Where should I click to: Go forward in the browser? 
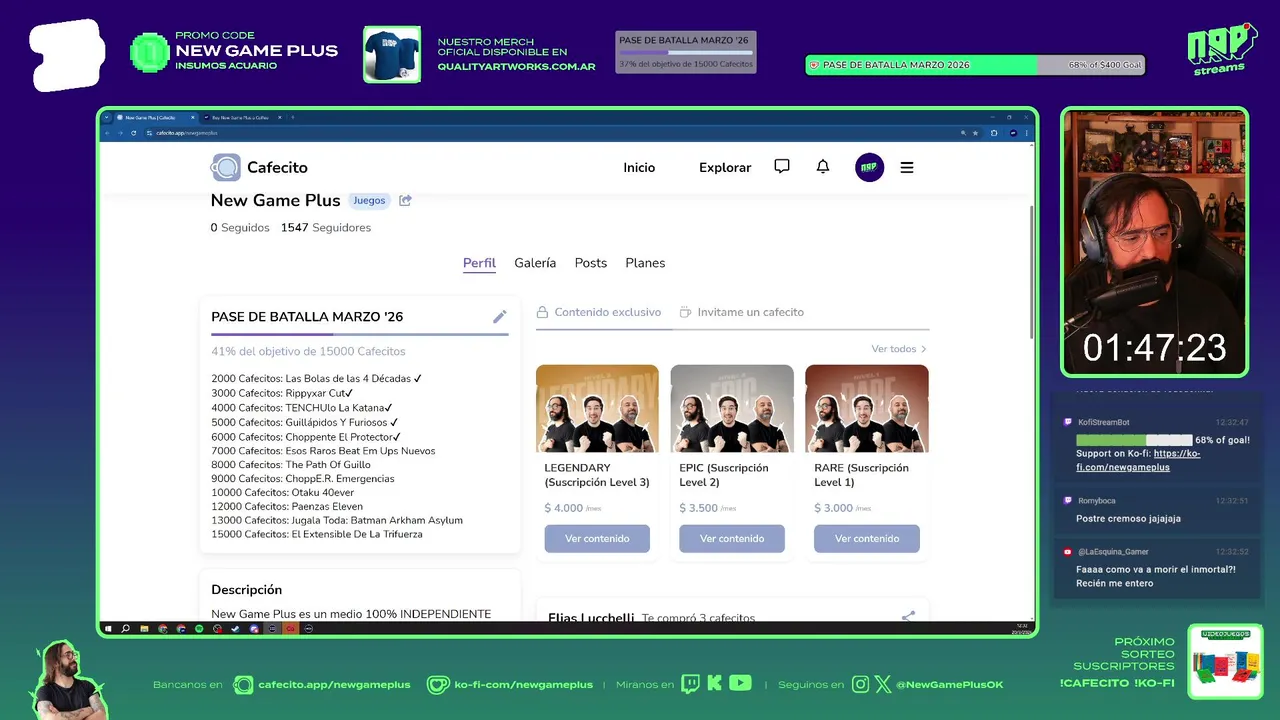tap(120, 133)
